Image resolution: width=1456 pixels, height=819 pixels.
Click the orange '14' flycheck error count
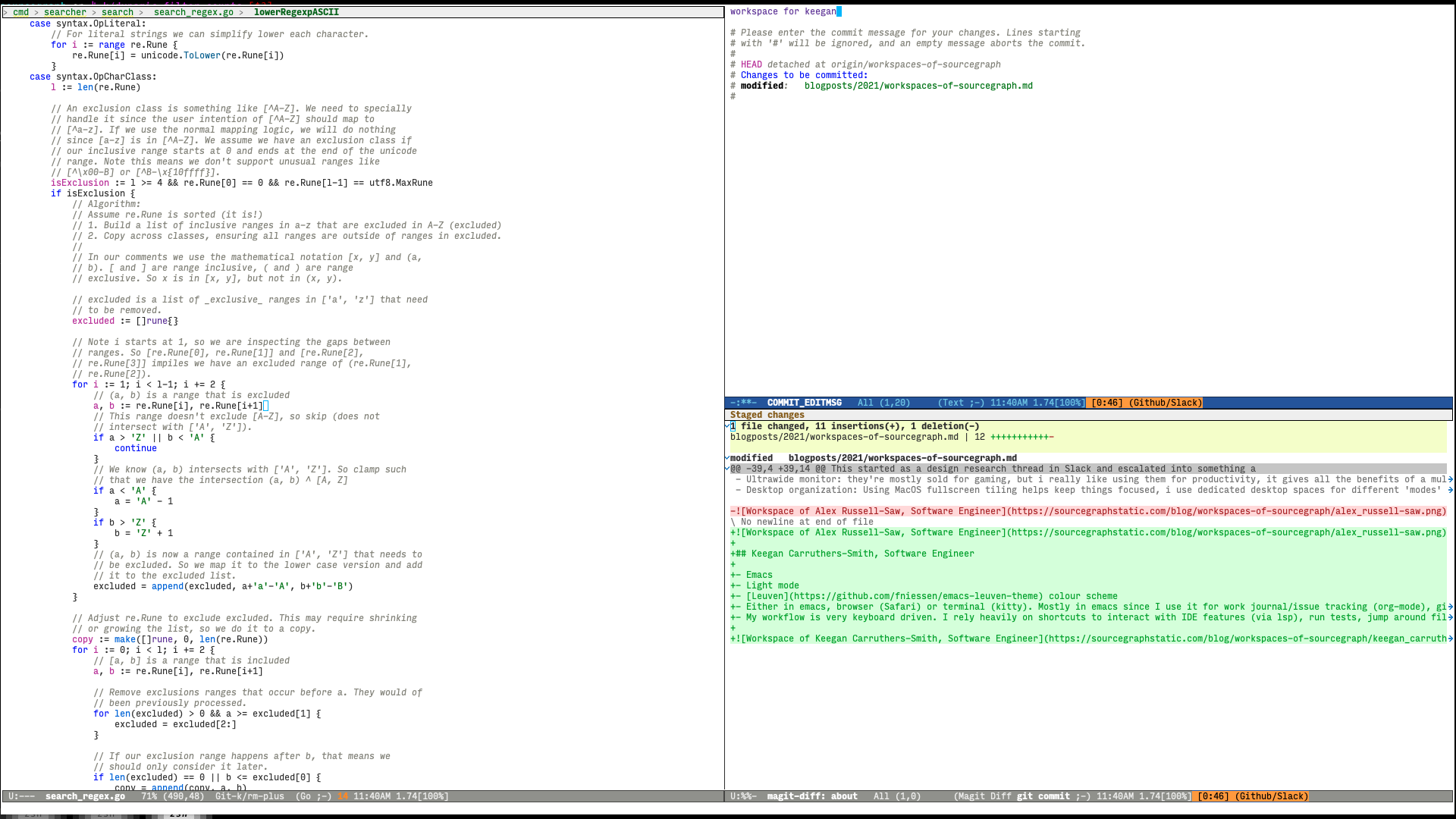(x=343, y=796)
